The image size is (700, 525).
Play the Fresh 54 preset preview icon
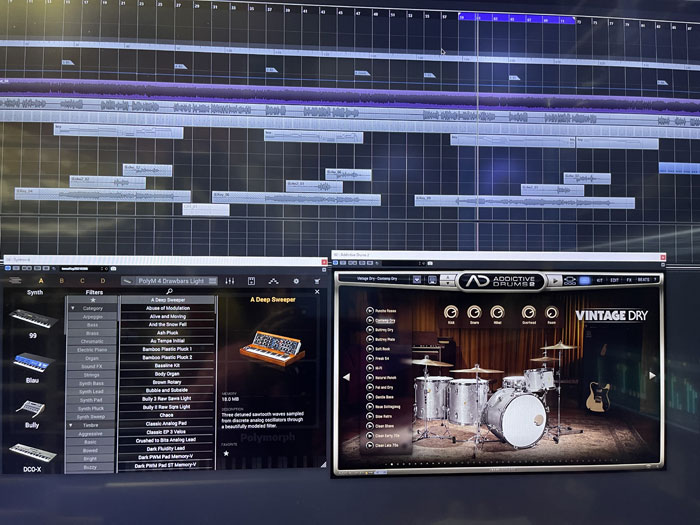point(370,358)
